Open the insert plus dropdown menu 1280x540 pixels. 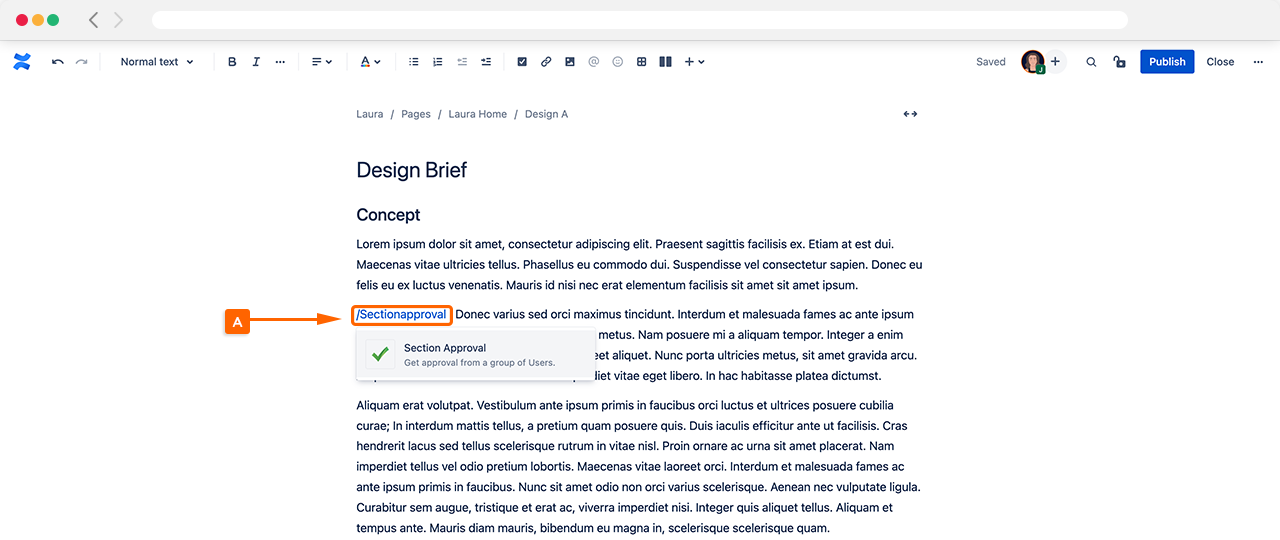tap(694, 62)
